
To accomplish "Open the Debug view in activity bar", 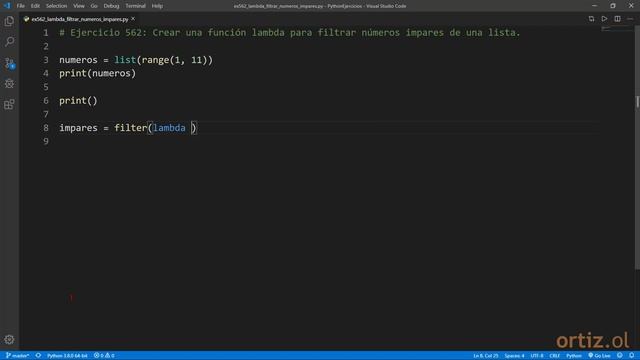I will [x=9, y=83].
